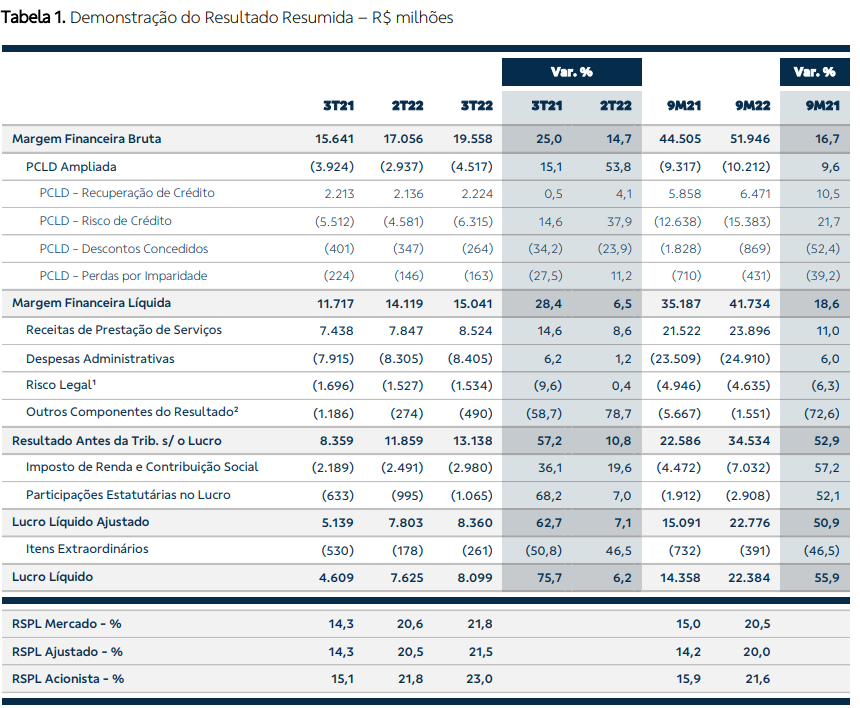The height and width of the screenshot is (708, 860).
Task: Click Receitas de Prestação de Serviços label
Action: 124,330
